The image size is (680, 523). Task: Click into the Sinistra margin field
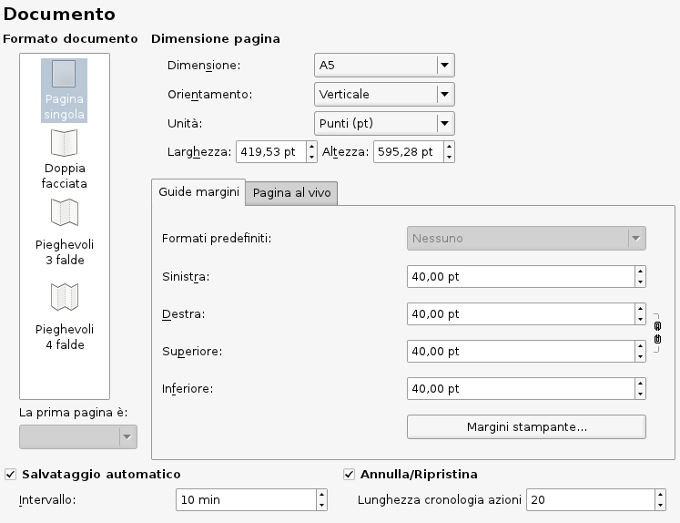click(x=521, y=276)
